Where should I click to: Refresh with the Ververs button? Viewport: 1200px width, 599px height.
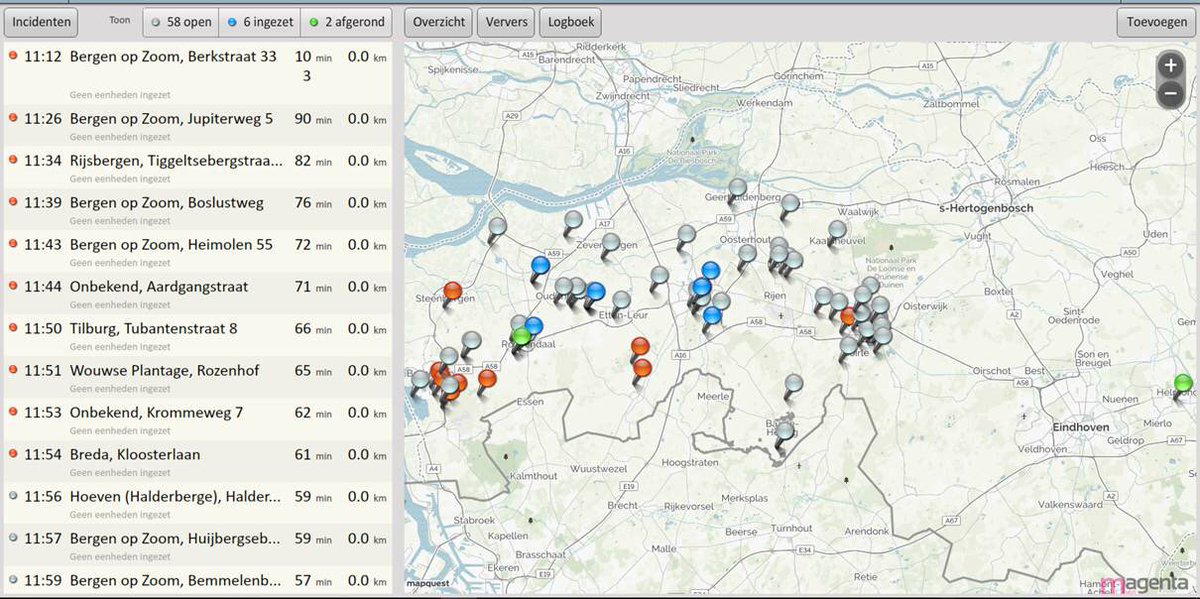pos(506,22)
